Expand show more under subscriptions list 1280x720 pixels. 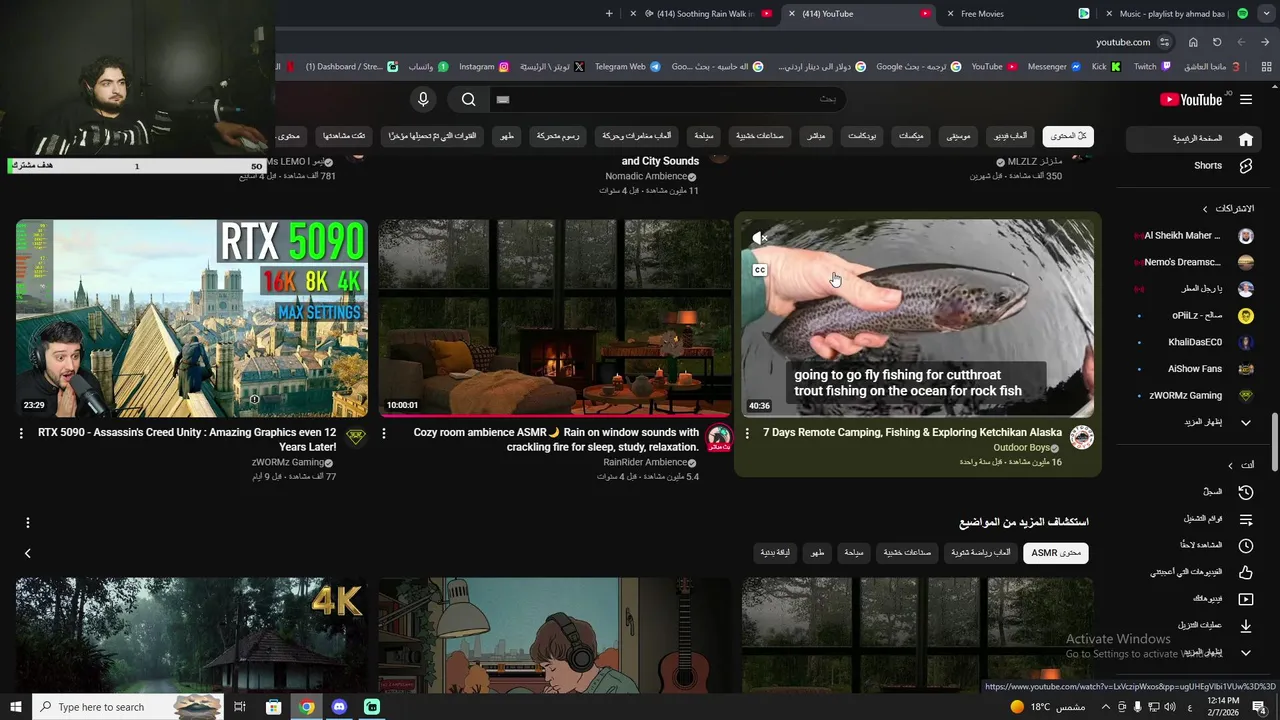pyautogui.click(x=1245, y=423)
